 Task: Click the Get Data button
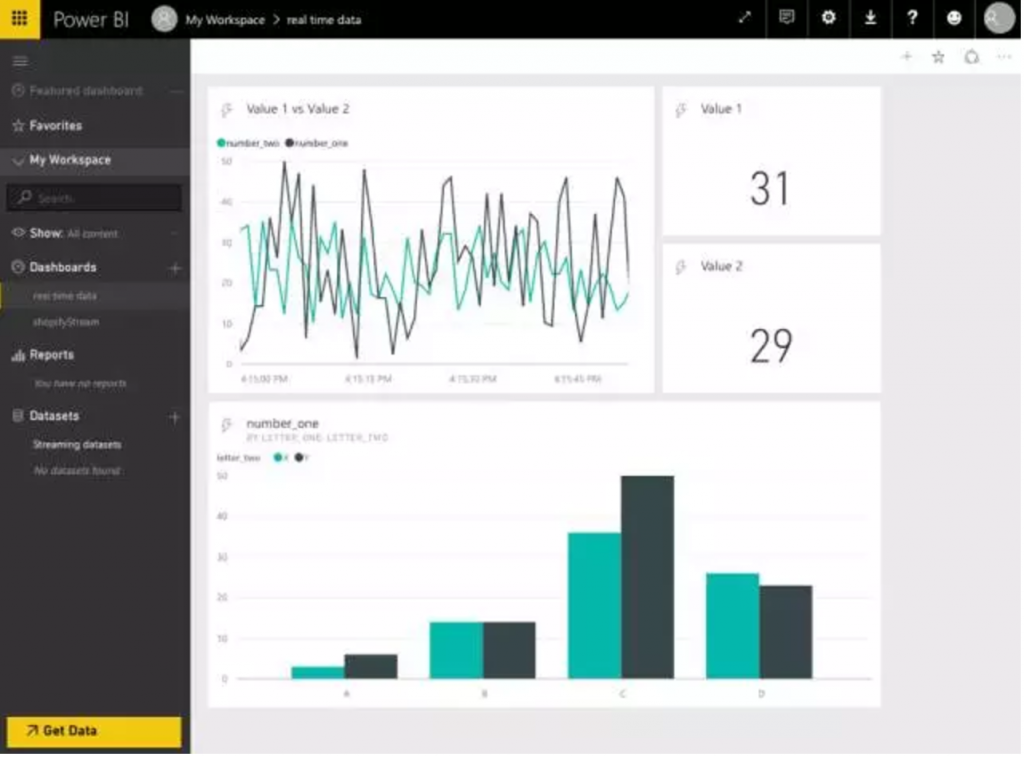94,731
